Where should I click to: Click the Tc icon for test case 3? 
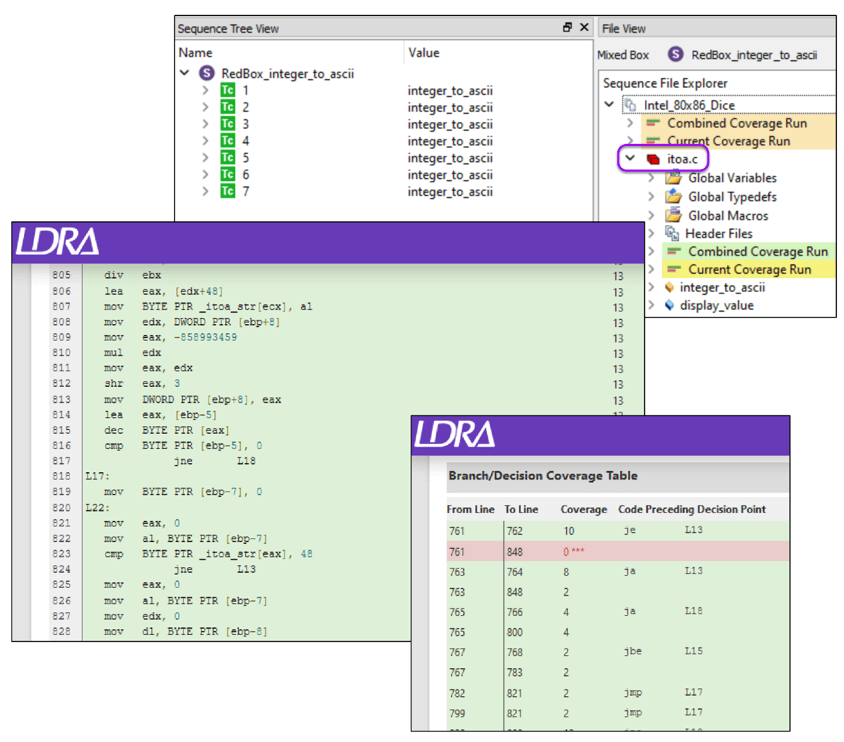228,124
